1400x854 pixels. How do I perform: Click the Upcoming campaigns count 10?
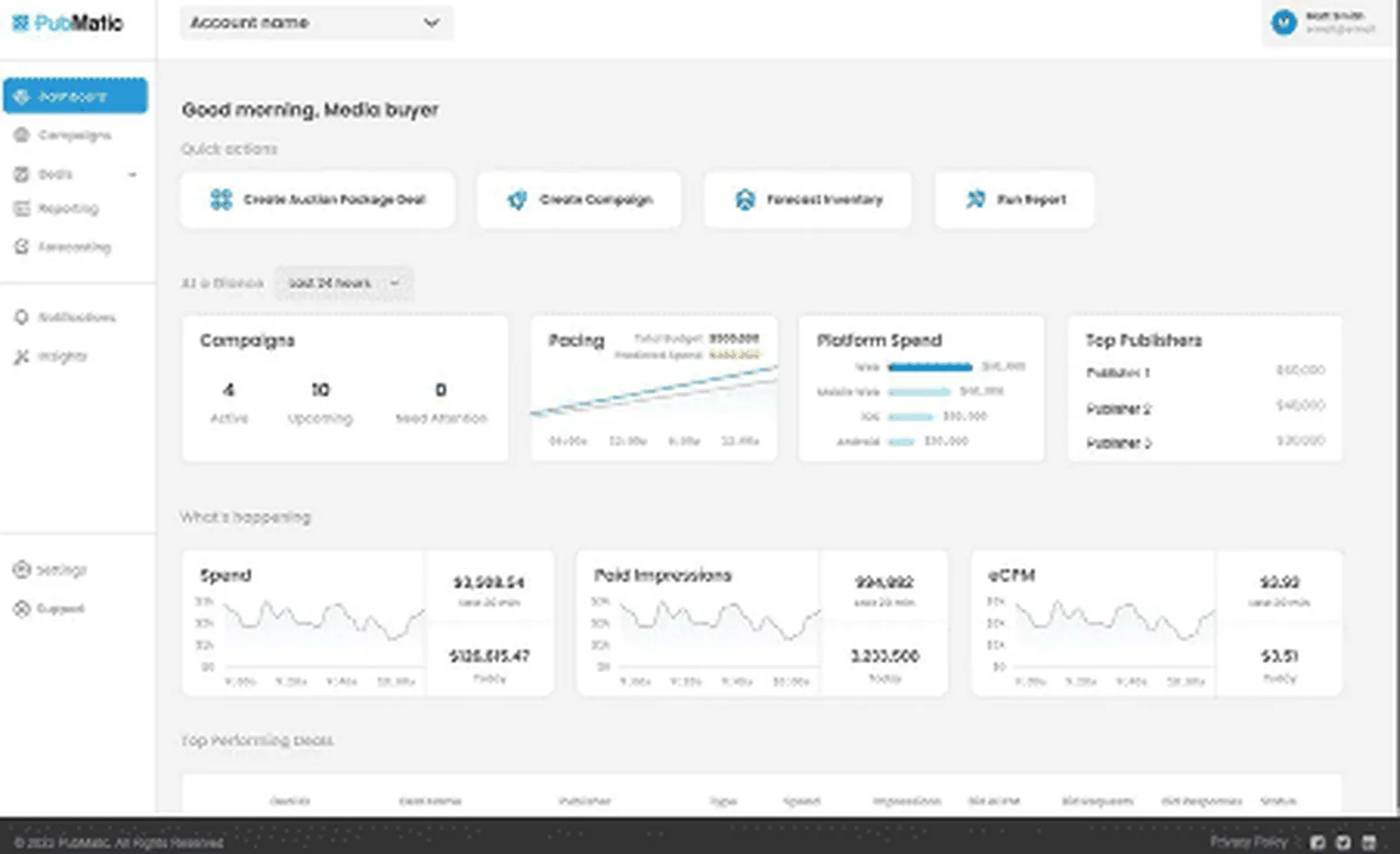click(320, 390)
